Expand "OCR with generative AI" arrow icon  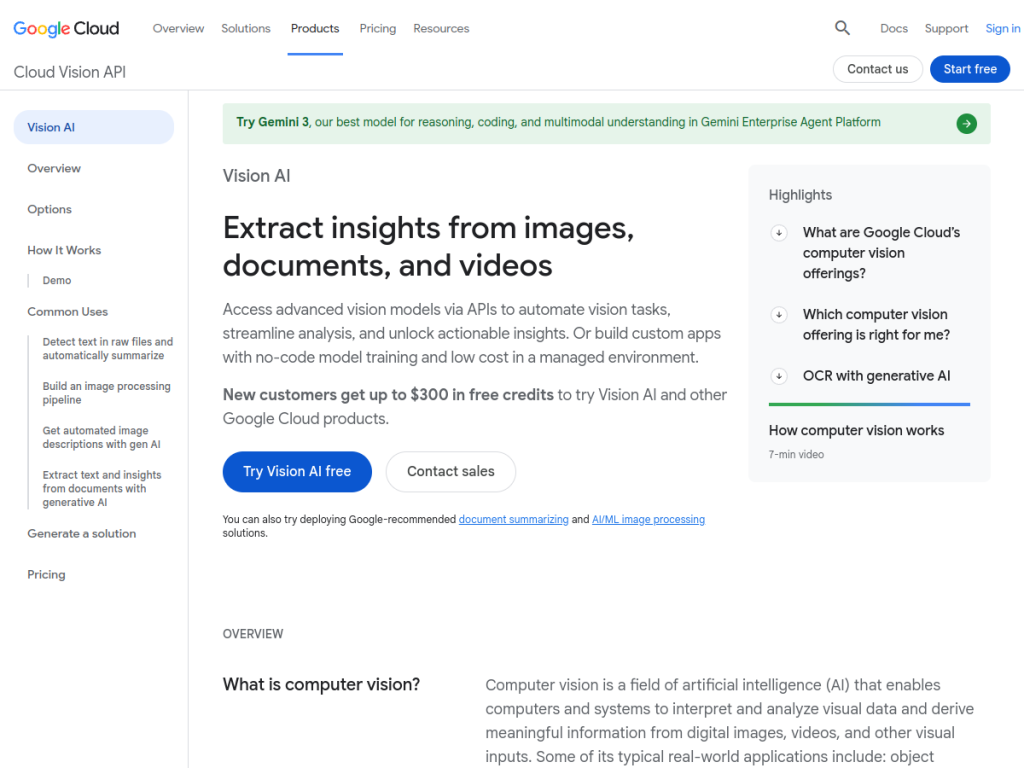tap(778, 376)
